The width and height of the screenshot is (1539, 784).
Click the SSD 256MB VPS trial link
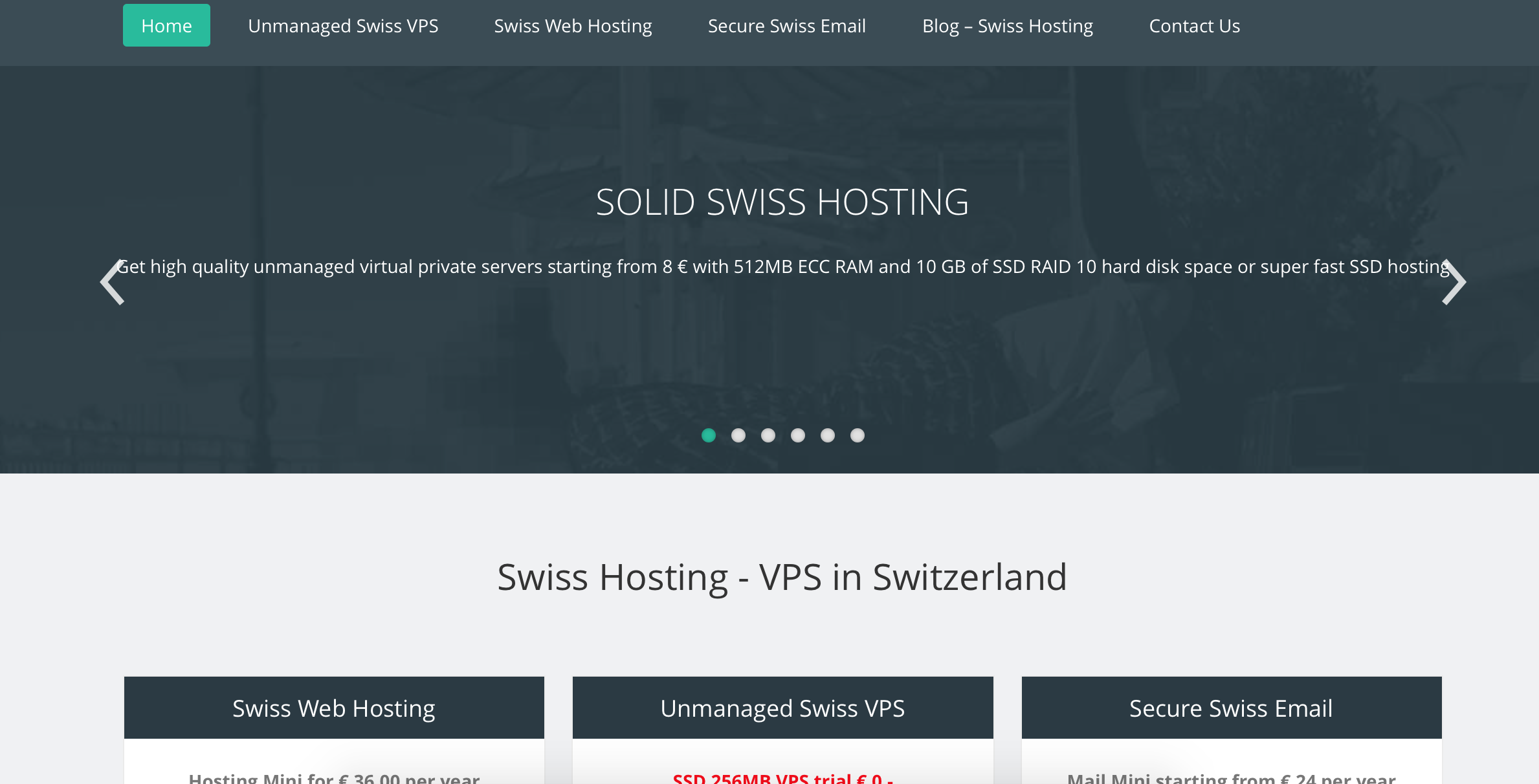tap(782, 778)
